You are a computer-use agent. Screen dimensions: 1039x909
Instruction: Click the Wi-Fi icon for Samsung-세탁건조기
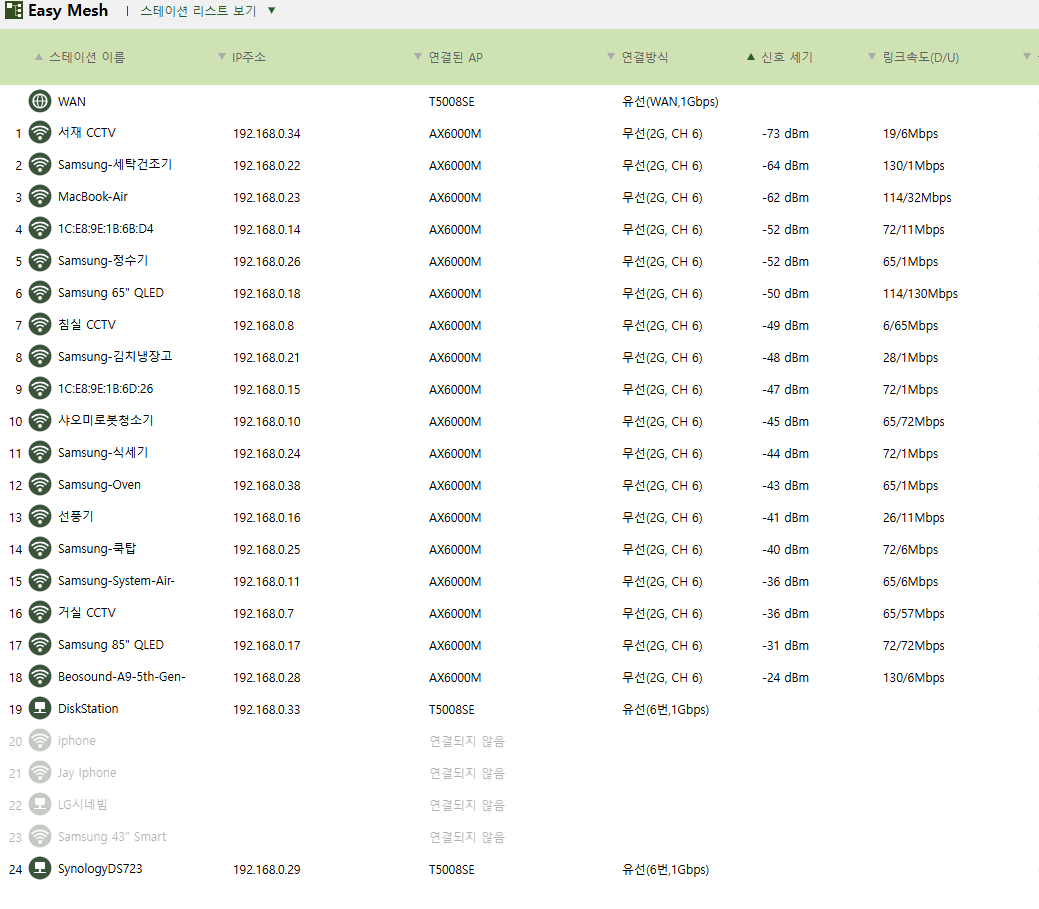pos(40,165)
